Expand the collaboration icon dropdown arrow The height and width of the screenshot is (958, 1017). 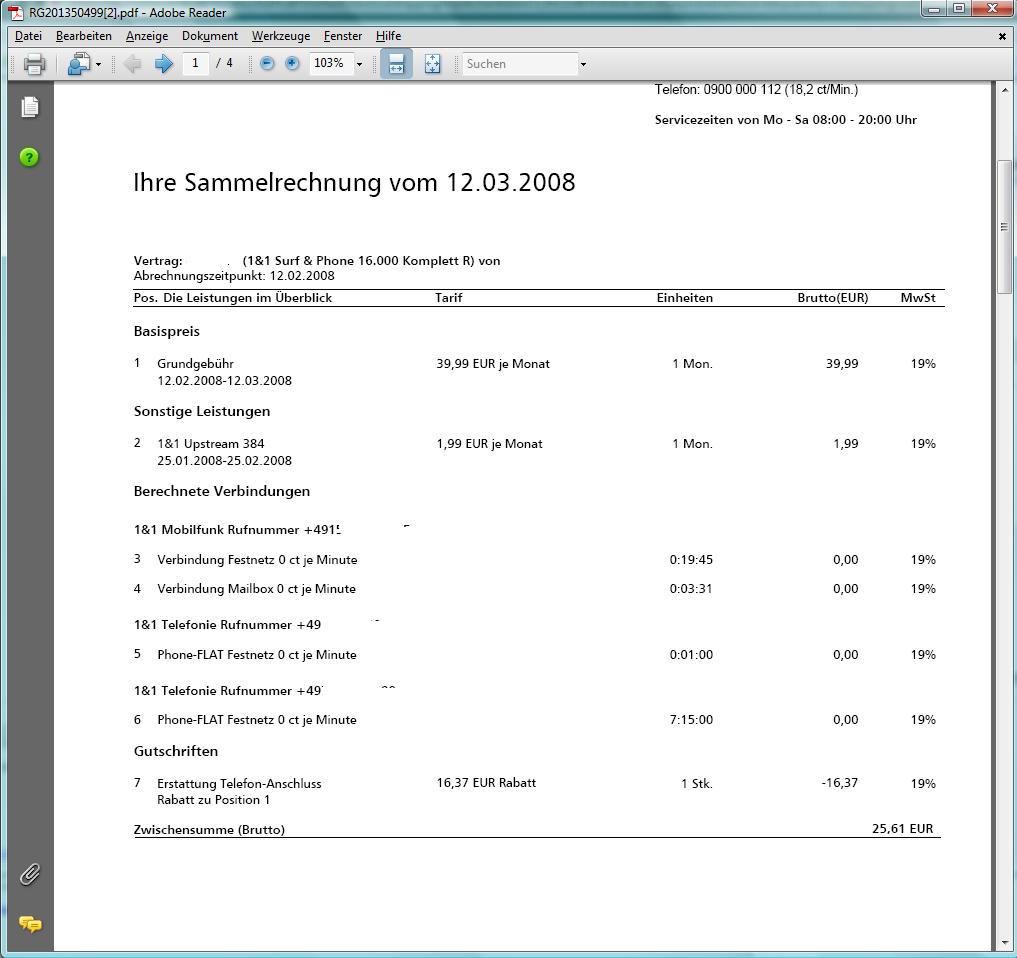pos(99,64)
